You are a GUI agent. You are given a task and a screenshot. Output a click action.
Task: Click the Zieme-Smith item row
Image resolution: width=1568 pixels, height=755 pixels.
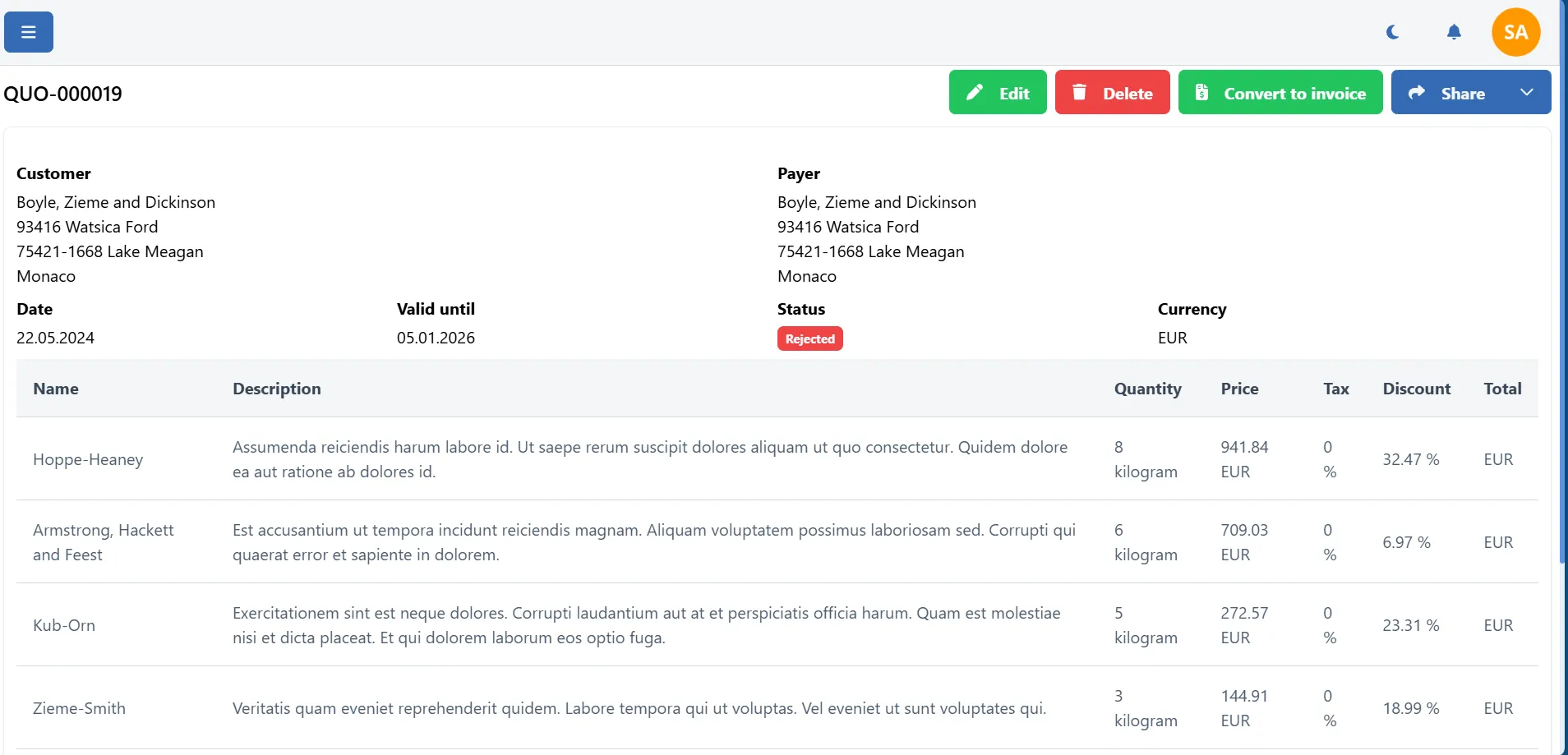[x=79, y=708]
